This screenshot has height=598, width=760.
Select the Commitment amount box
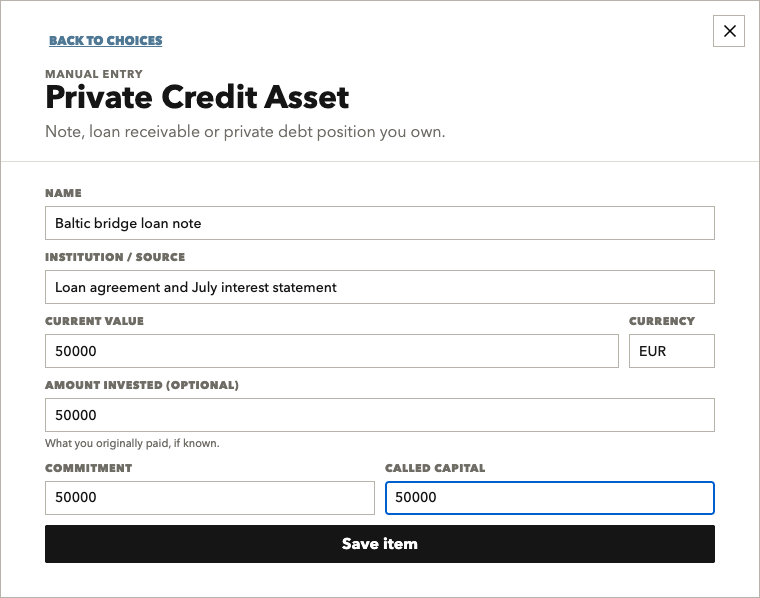tap(210, 498)
